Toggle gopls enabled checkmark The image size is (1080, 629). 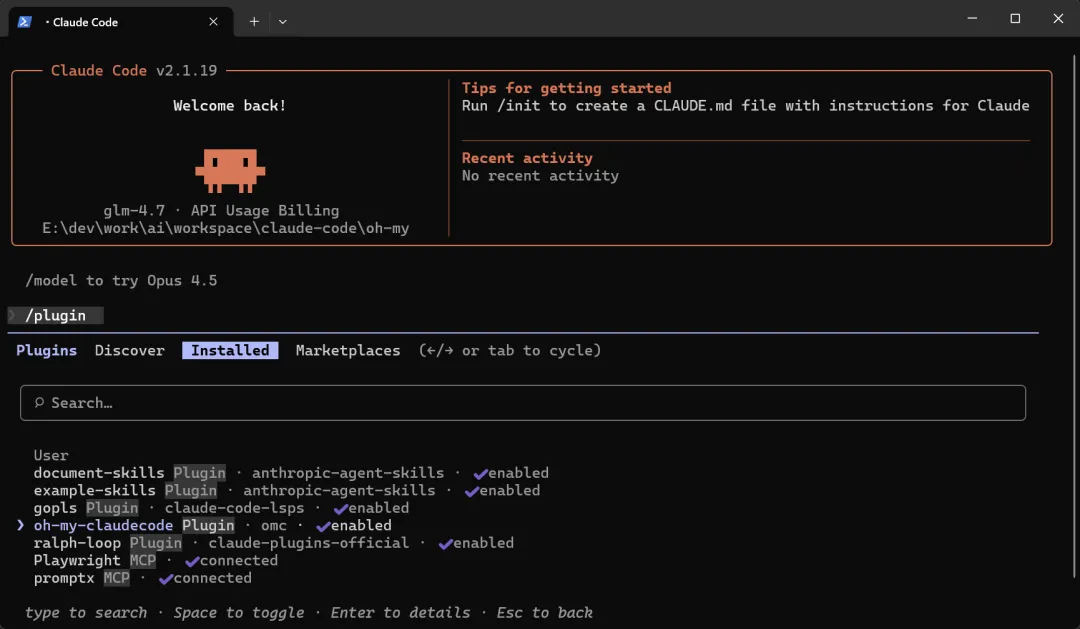coord(340,508)
